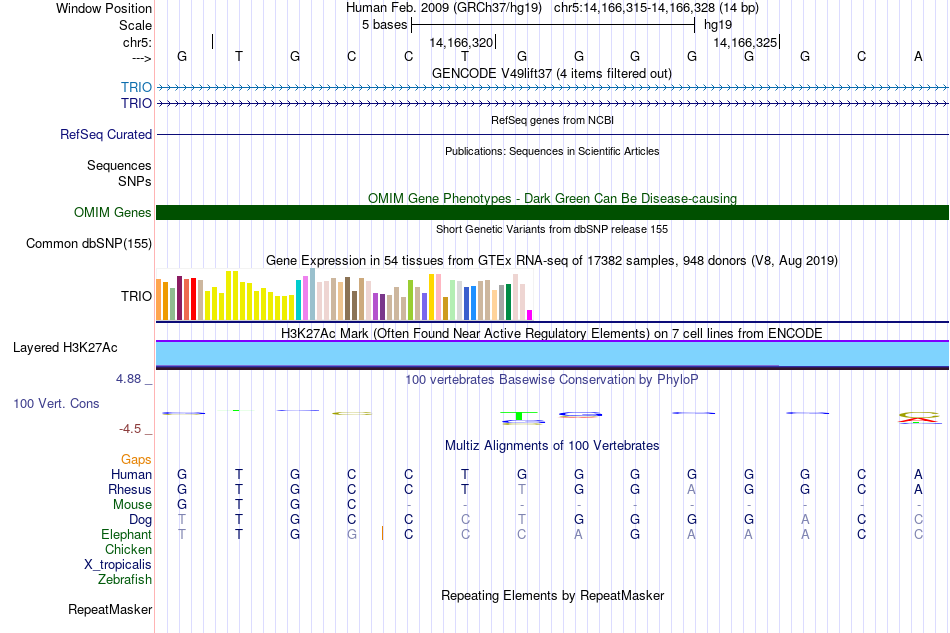Click the X_tropicalis species label

(x=118, y=565)
